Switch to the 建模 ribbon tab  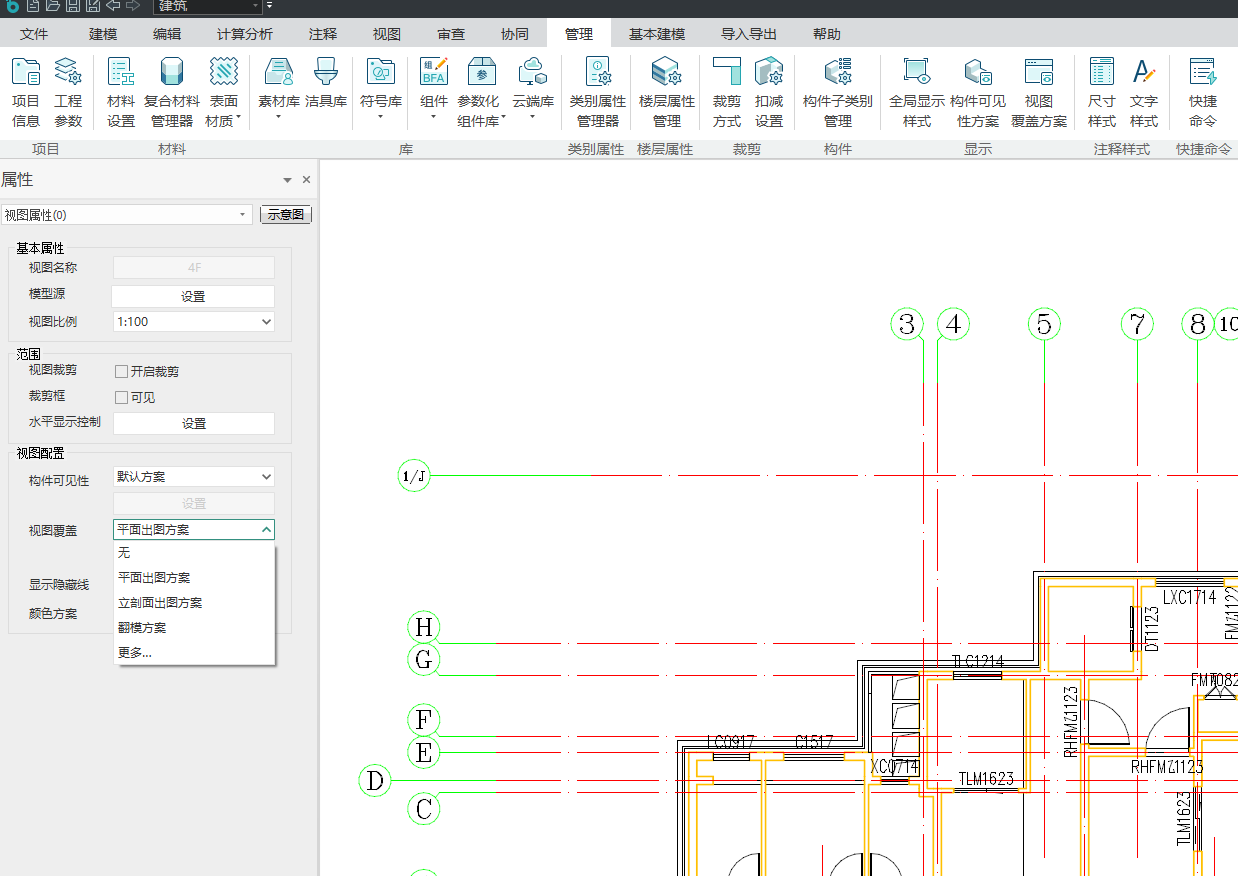(103, 34)
